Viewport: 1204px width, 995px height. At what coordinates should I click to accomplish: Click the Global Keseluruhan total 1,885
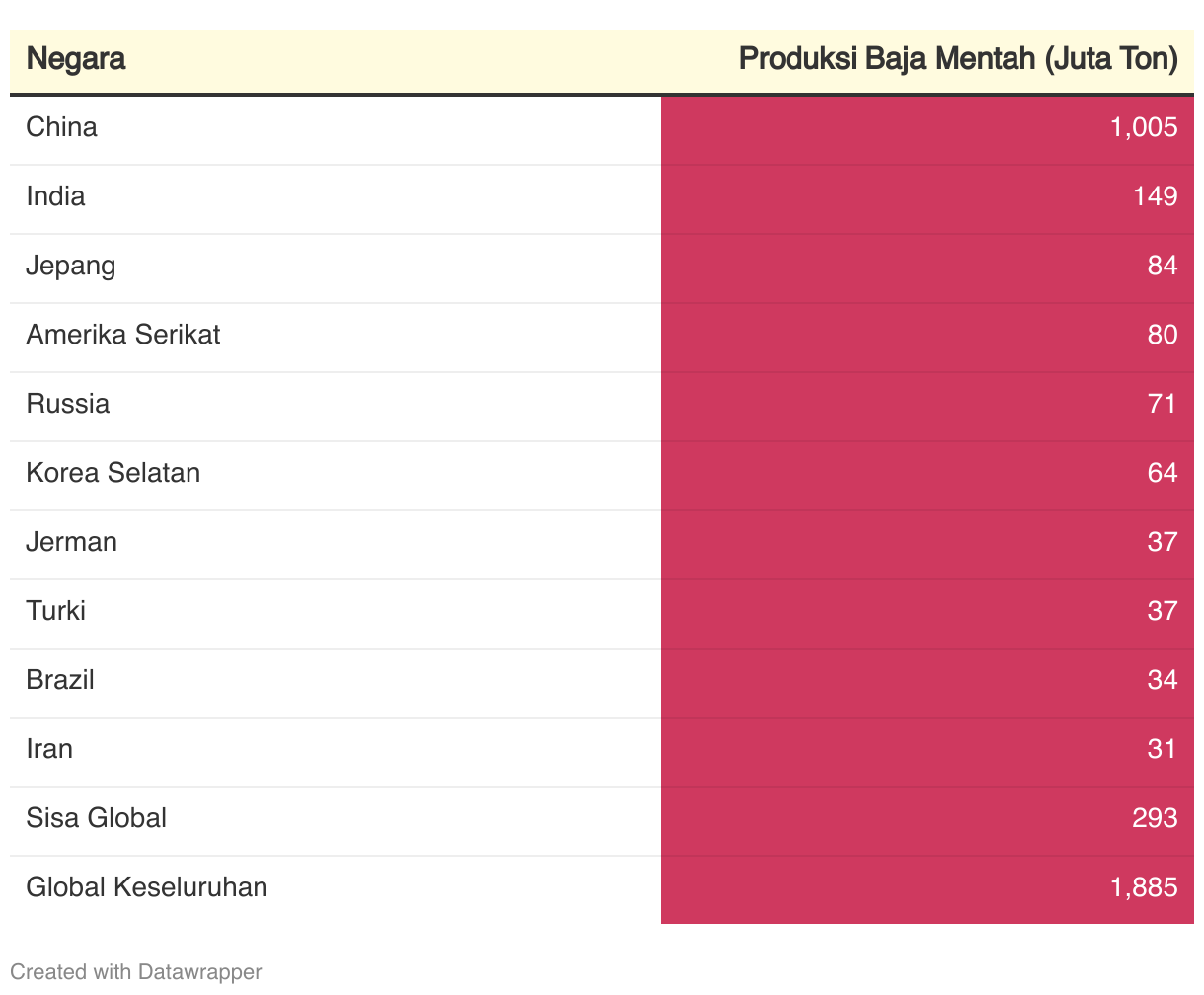1144,887
